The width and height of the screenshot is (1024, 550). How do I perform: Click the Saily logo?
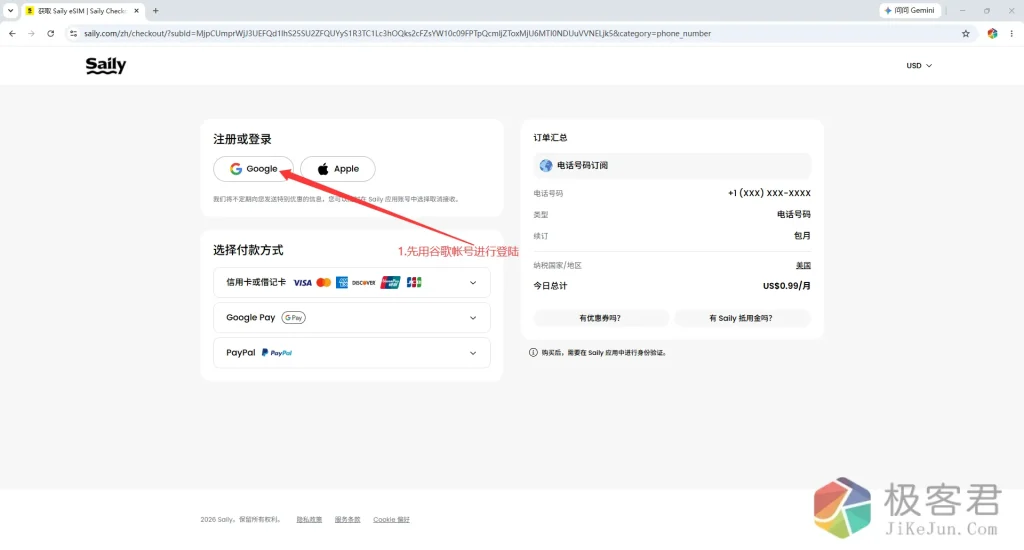106,65
